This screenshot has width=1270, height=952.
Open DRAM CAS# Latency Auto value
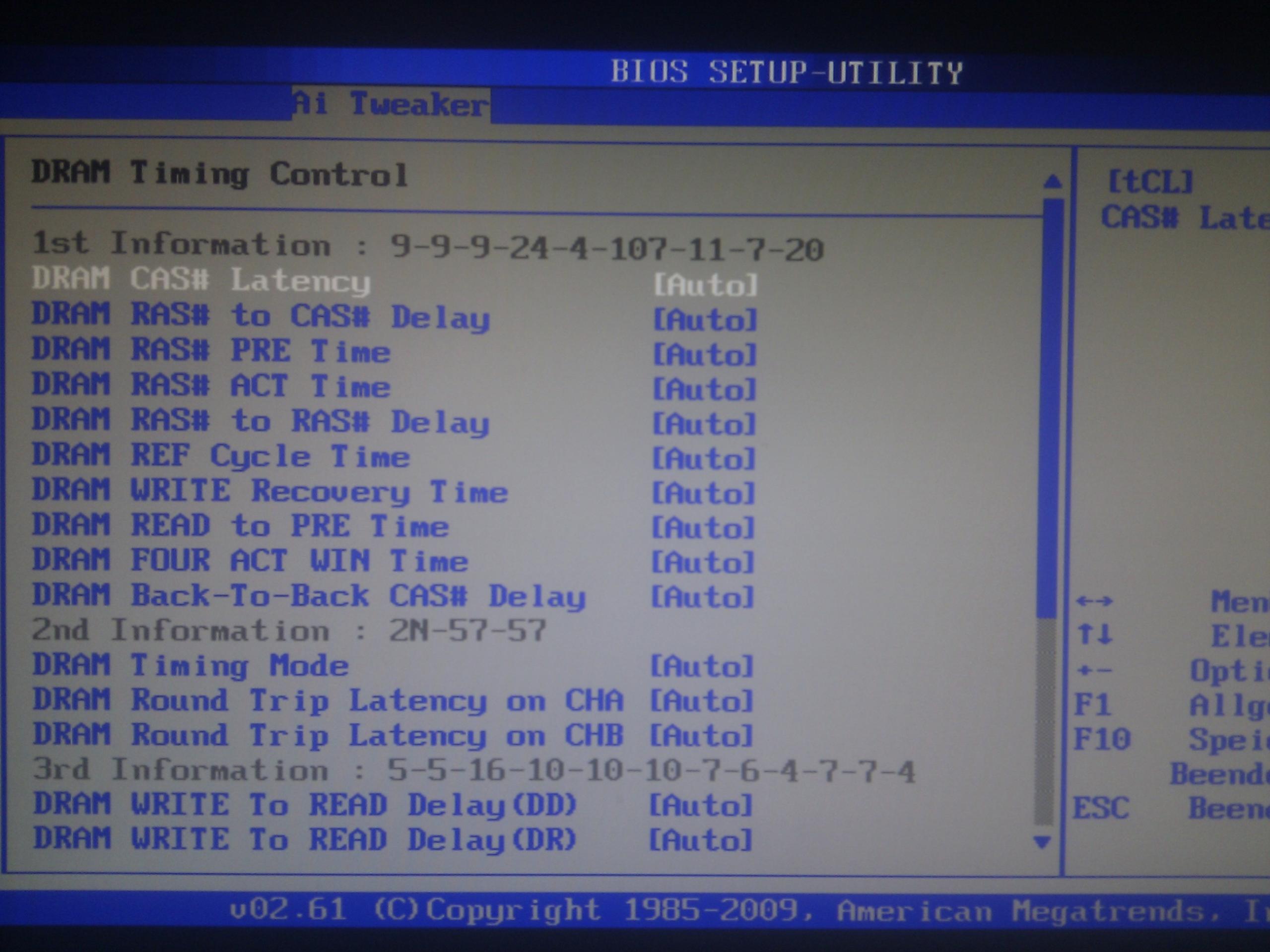705,285
